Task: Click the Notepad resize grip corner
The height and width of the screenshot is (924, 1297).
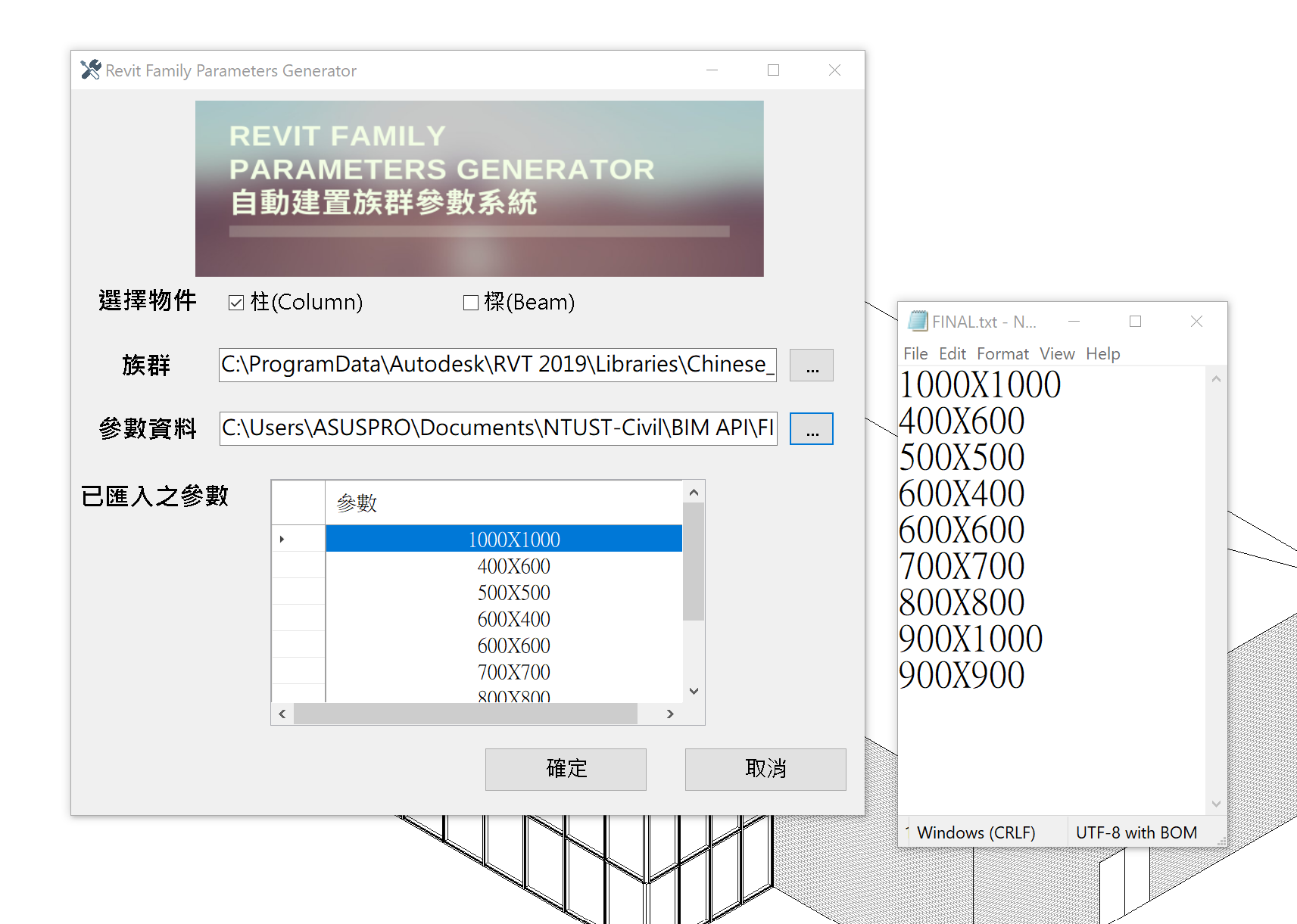Action: (1221, 840)
